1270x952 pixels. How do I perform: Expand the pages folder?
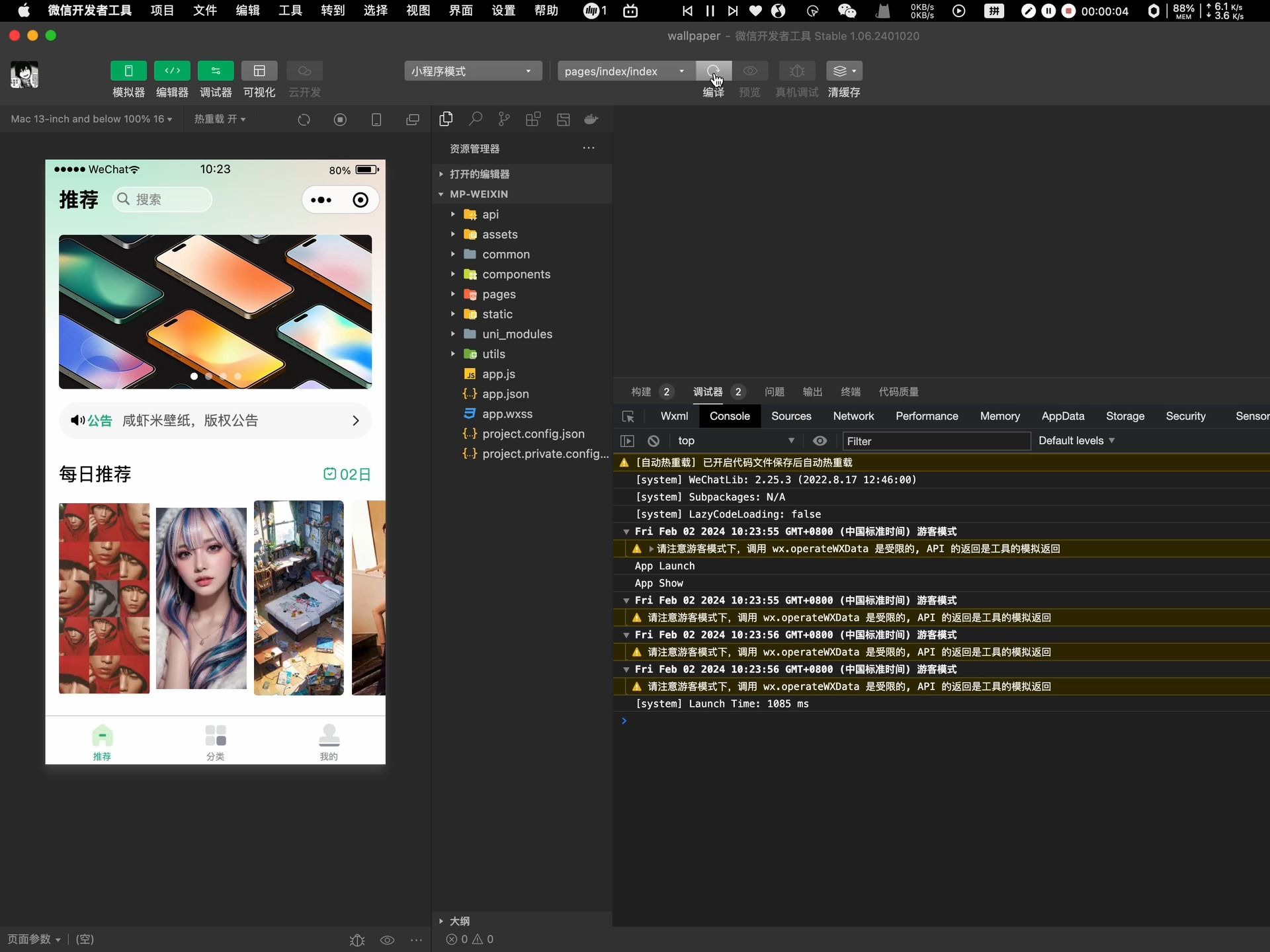(522, 294)
